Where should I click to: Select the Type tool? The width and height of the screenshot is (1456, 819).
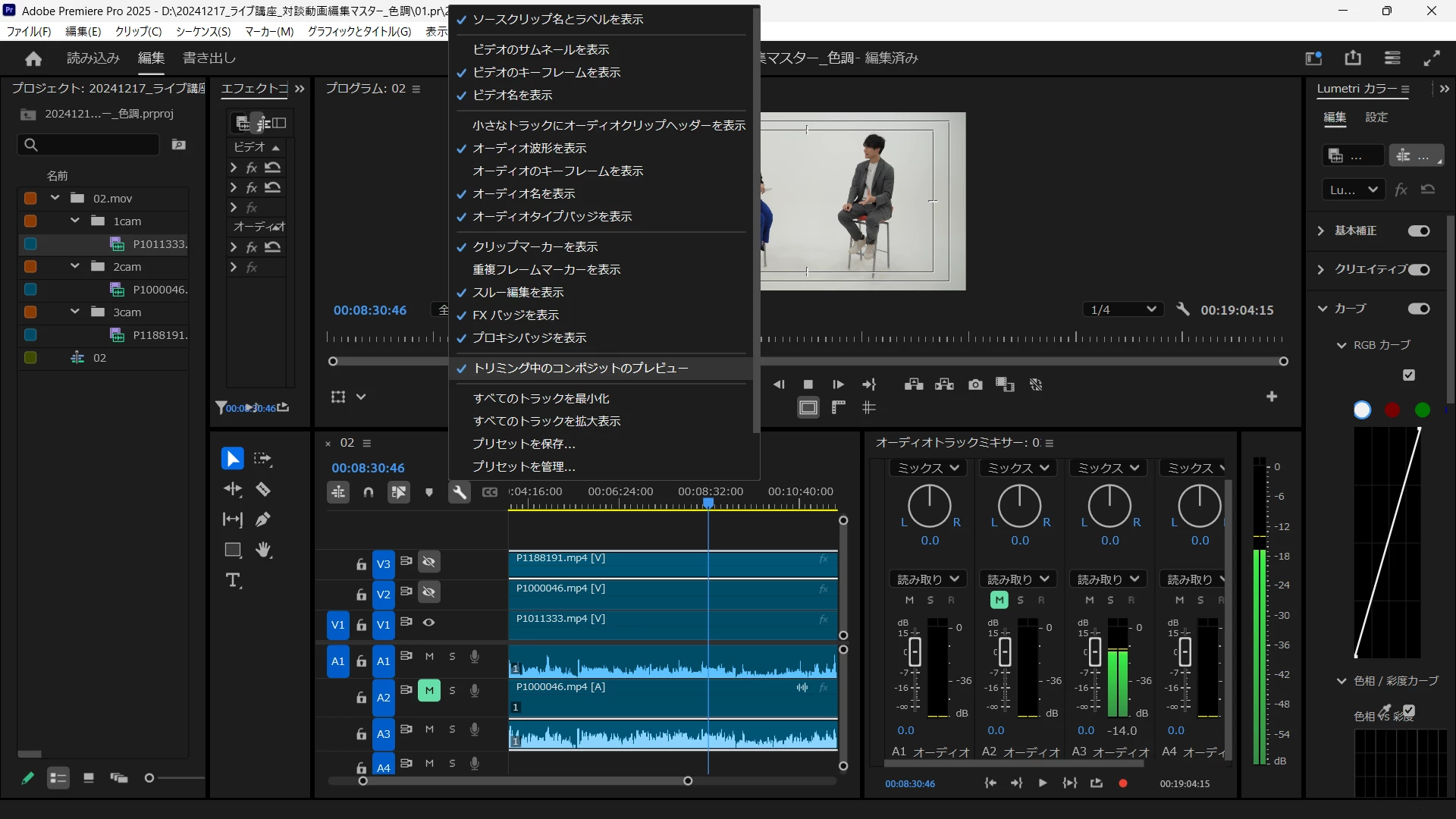coord(233,581)
